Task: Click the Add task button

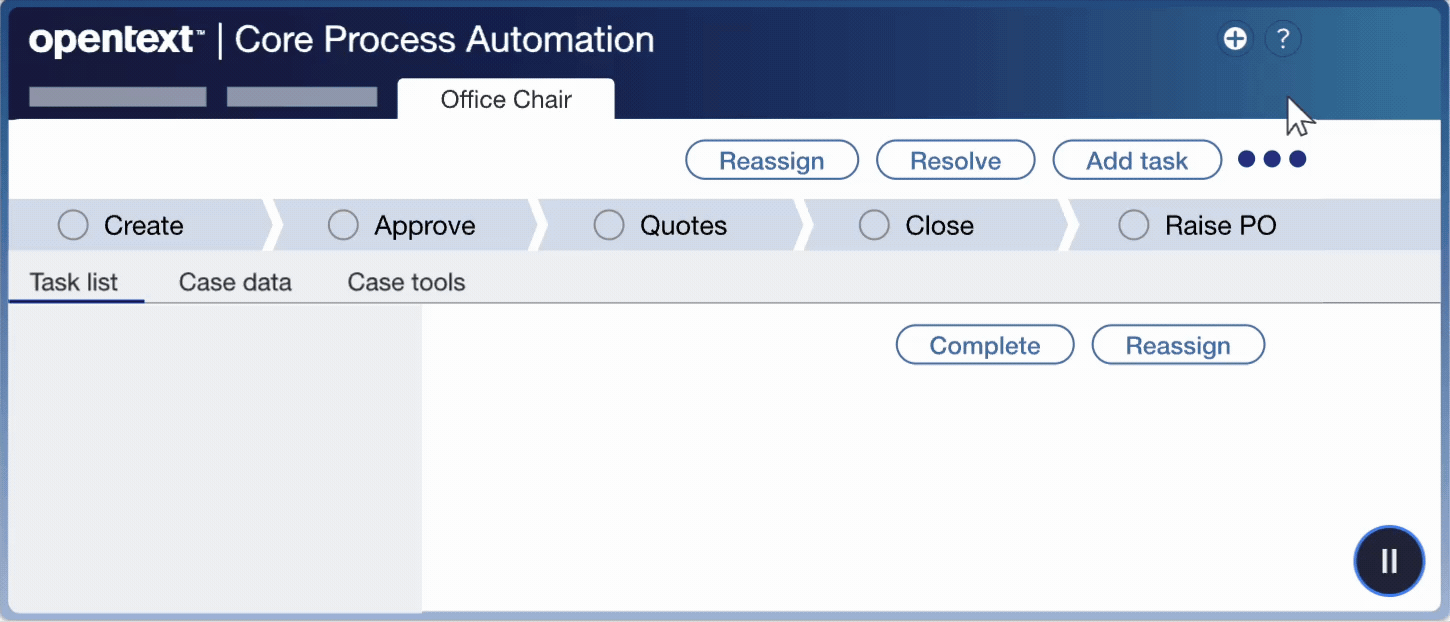Action: 1137,161
